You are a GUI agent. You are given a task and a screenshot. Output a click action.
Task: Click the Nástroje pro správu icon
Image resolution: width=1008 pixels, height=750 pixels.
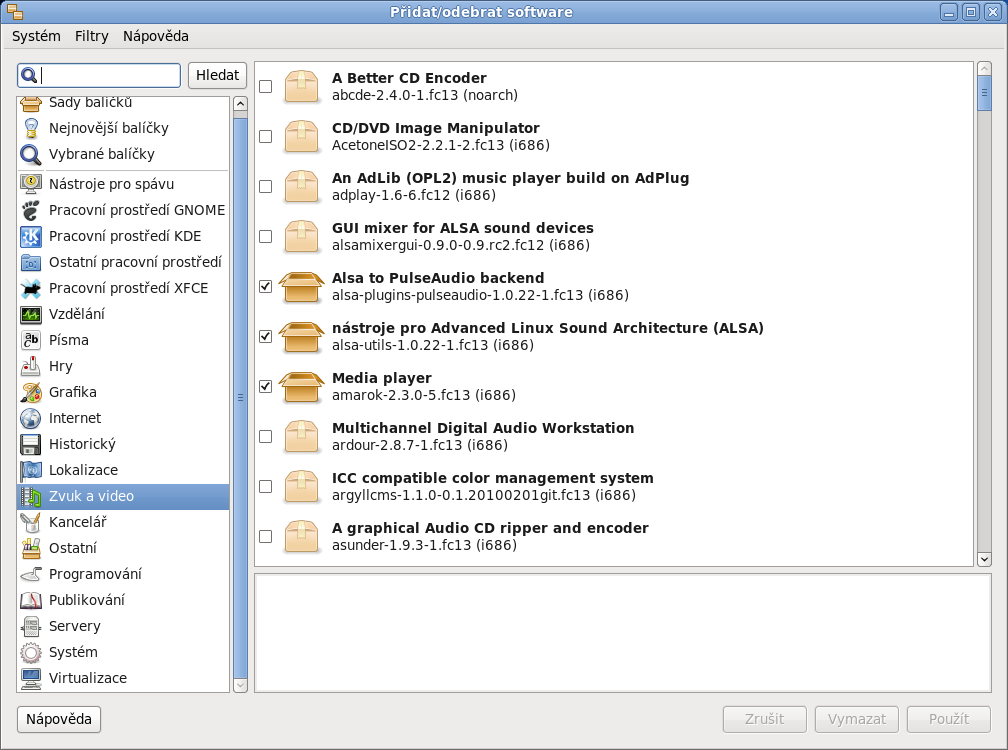[x=31, y=184]
